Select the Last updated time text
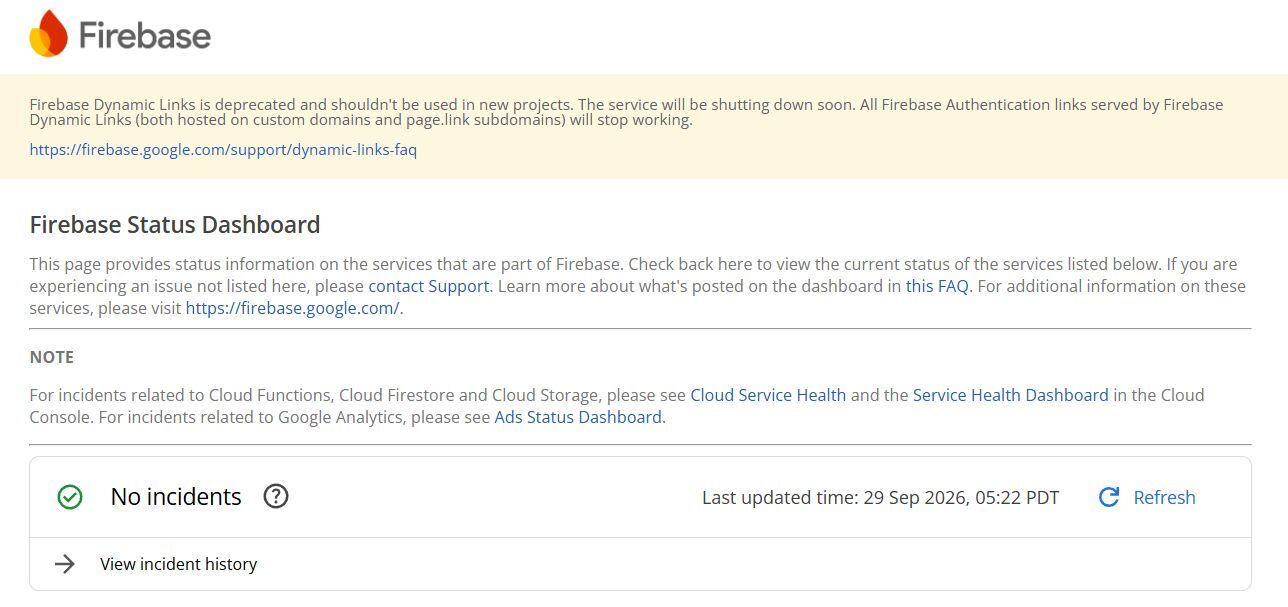 880,497
